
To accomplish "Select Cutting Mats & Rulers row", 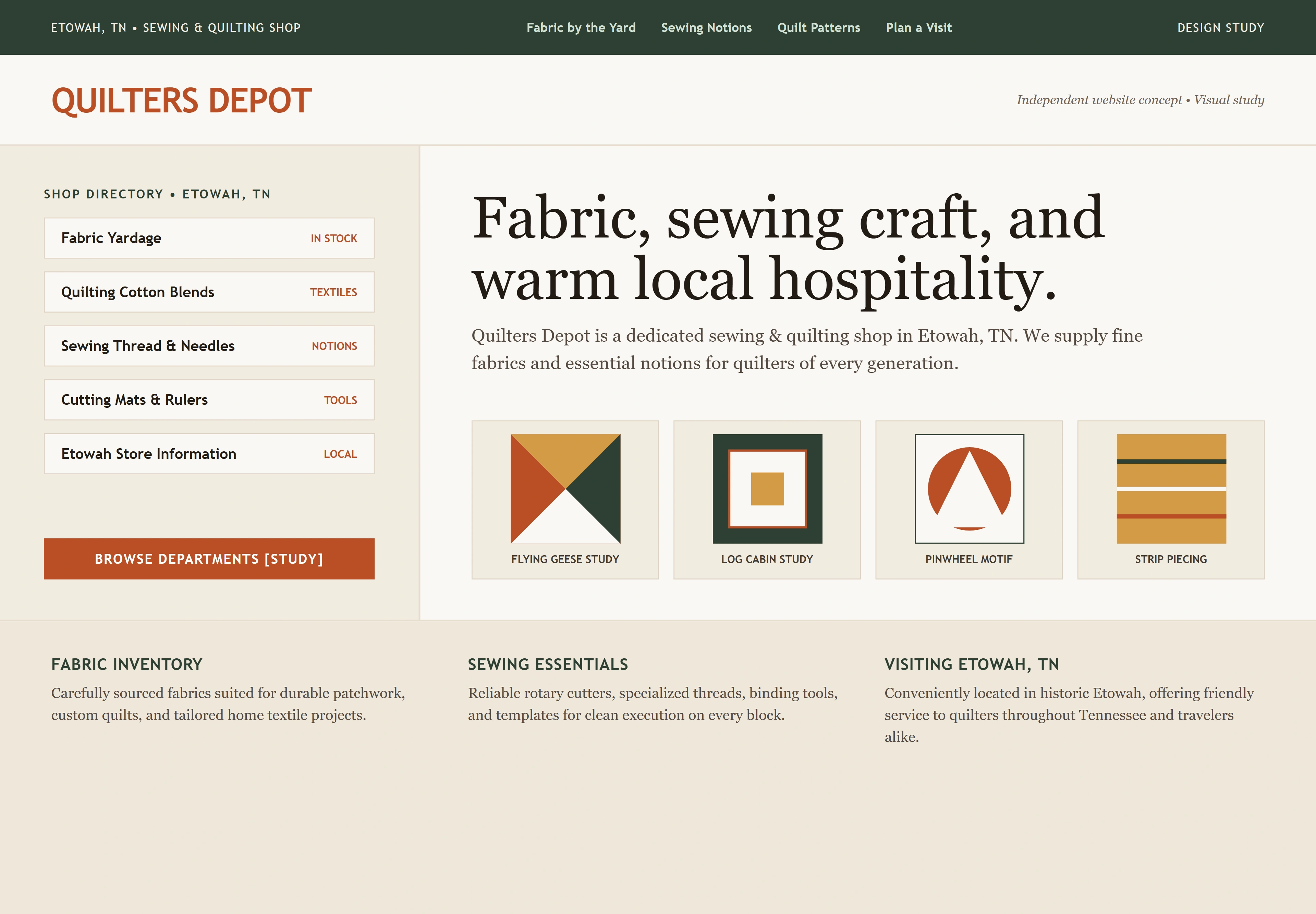I will point(209,399).
